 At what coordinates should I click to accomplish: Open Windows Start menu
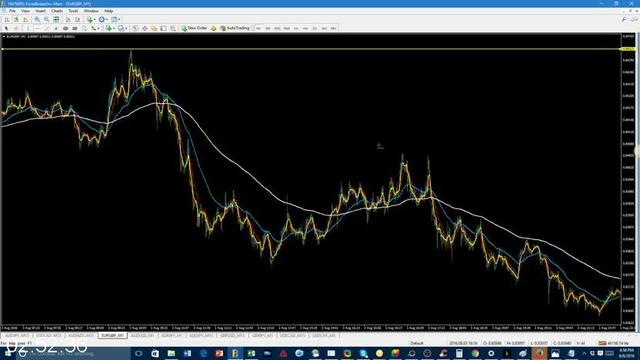8,353
